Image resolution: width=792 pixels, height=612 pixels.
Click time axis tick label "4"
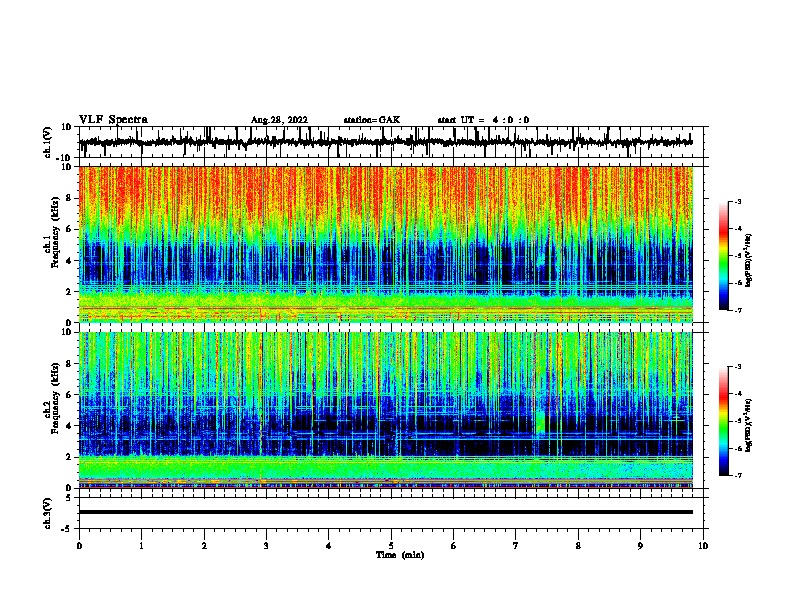[x=329, y=546]
